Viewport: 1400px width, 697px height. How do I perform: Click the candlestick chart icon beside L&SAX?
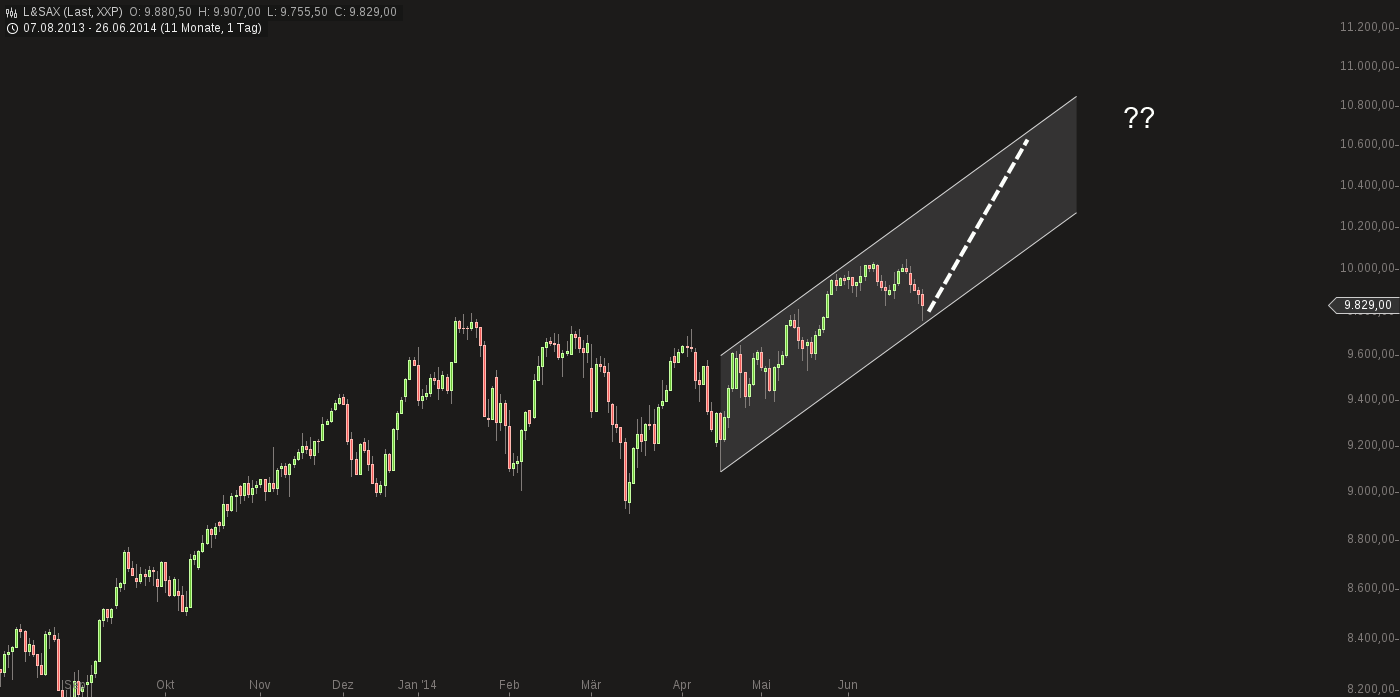(12, 12)
